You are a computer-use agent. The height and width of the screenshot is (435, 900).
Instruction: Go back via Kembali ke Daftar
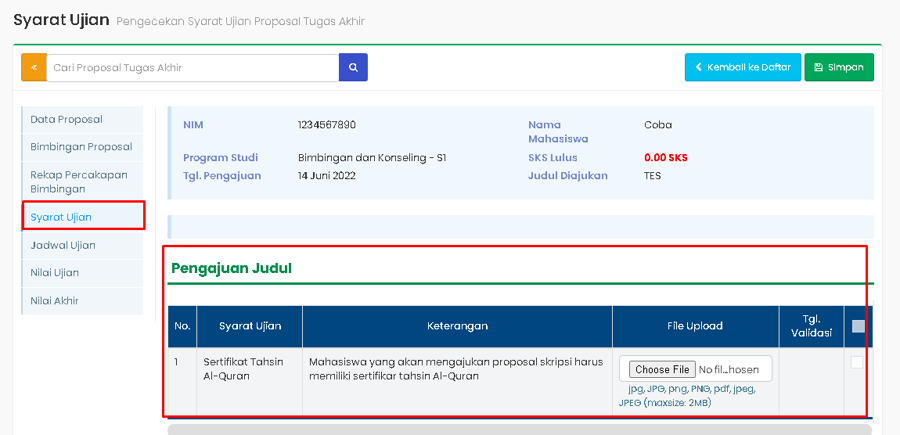click(x=742, y=67)
